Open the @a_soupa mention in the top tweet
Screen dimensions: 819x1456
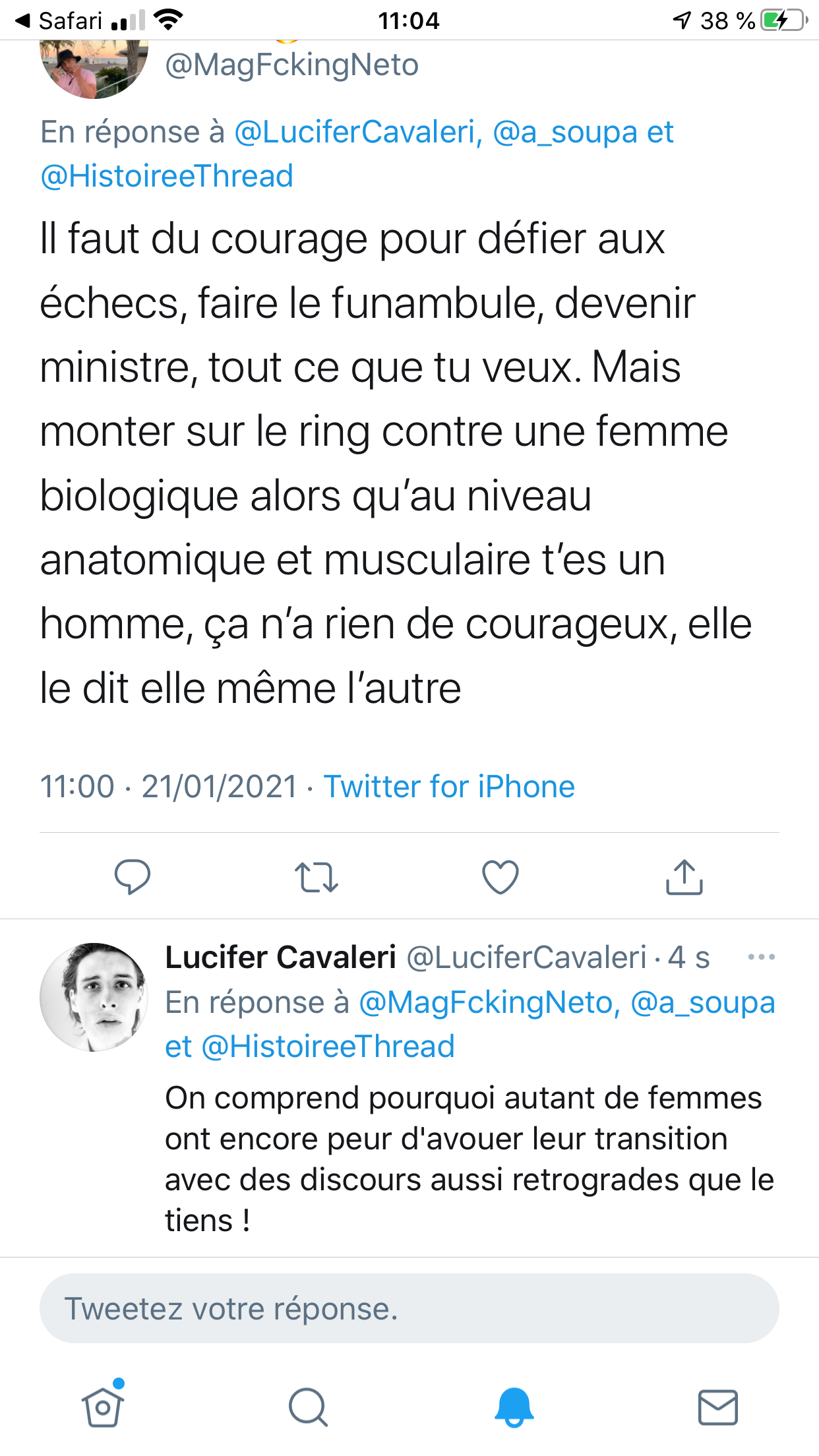tap(564, 132)
